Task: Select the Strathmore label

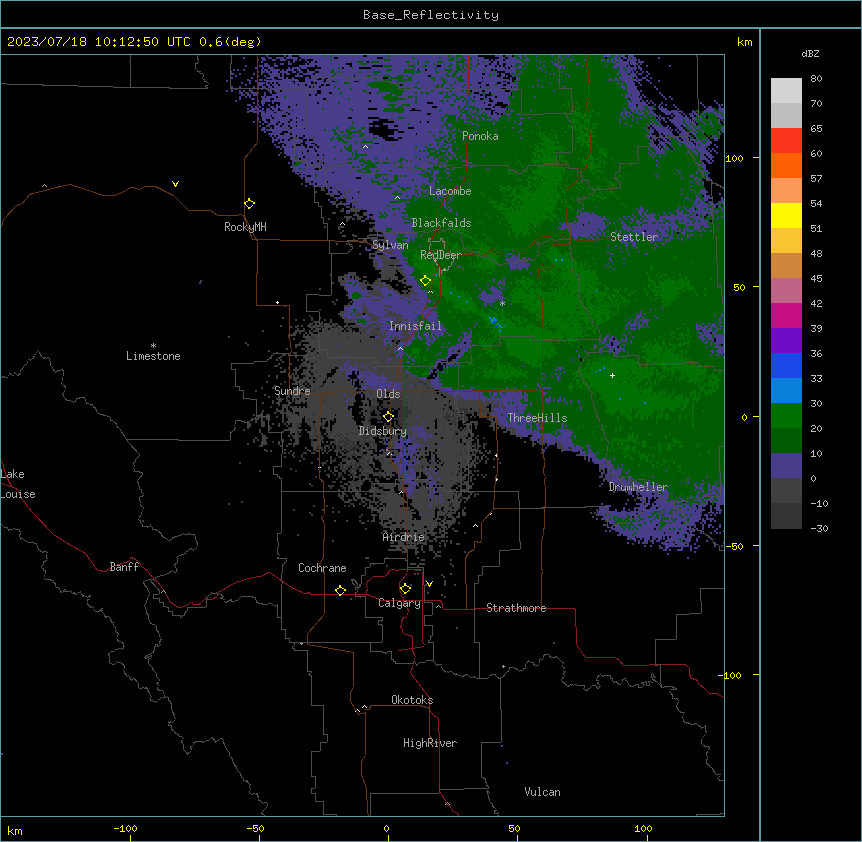Action: tap(516, 608)
